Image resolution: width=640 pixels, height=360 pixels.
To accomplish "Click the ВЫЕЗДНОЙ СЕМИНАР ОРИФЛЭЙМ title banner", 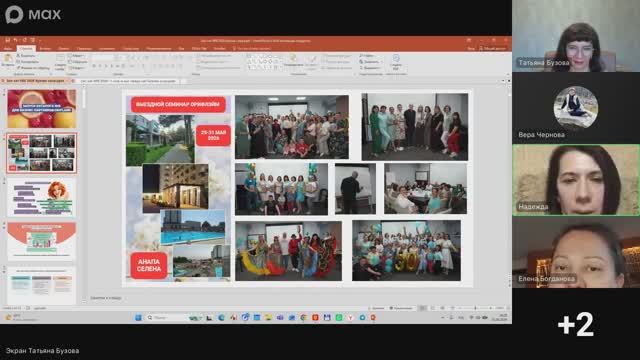I will point(178,104).
